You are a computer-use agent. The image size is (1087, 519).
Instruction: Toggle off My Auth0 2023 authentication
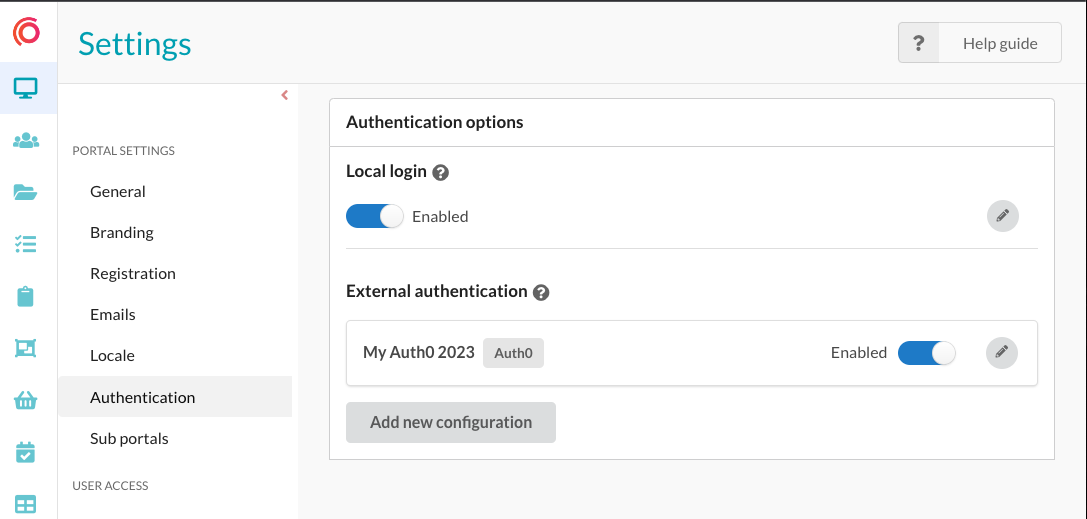pos(926,353)
